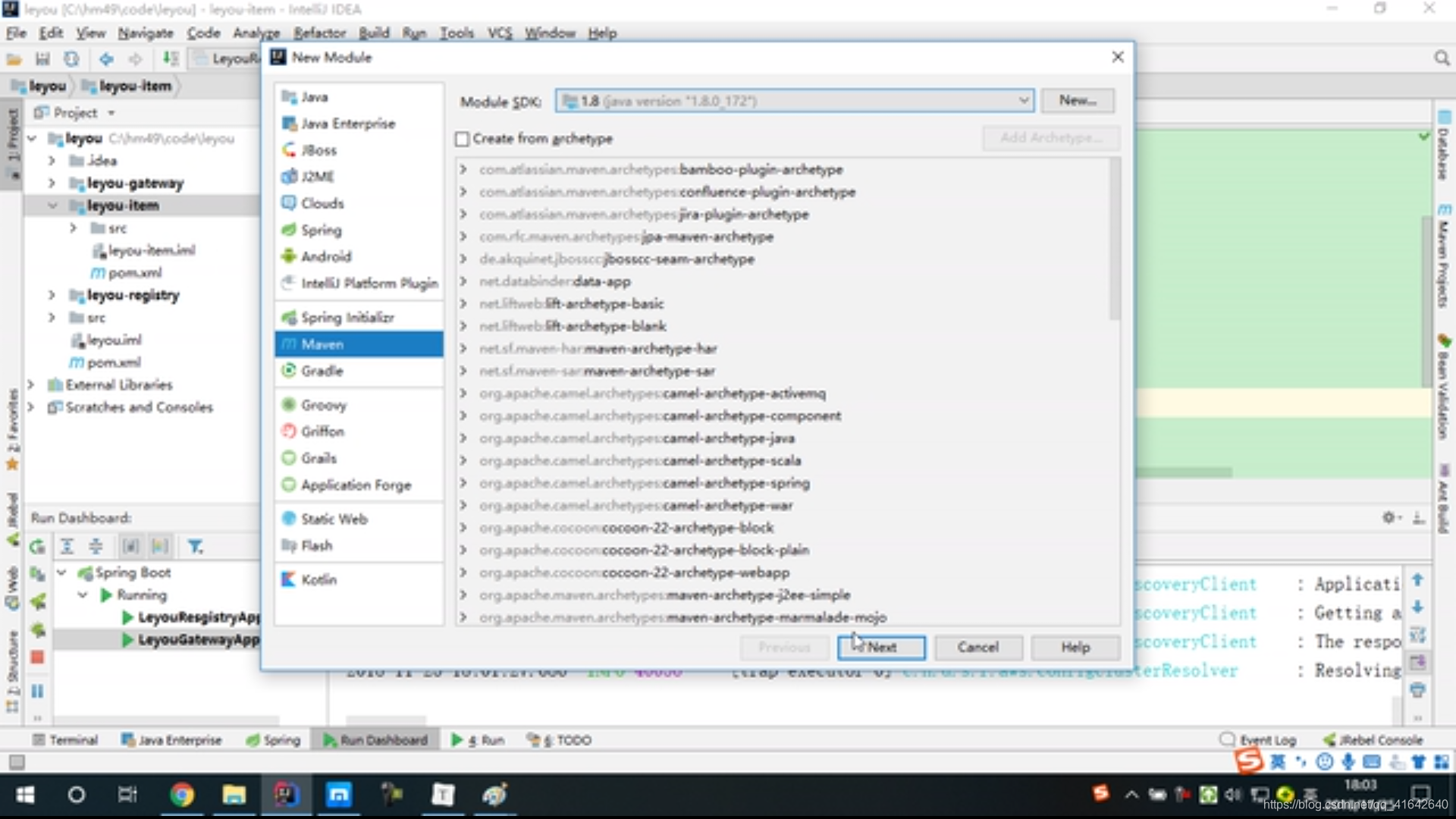Expand cocoon-22-archetype-webapp entry
The height and width of the screenshot is (819, 1456).
(x=463, y=573)
